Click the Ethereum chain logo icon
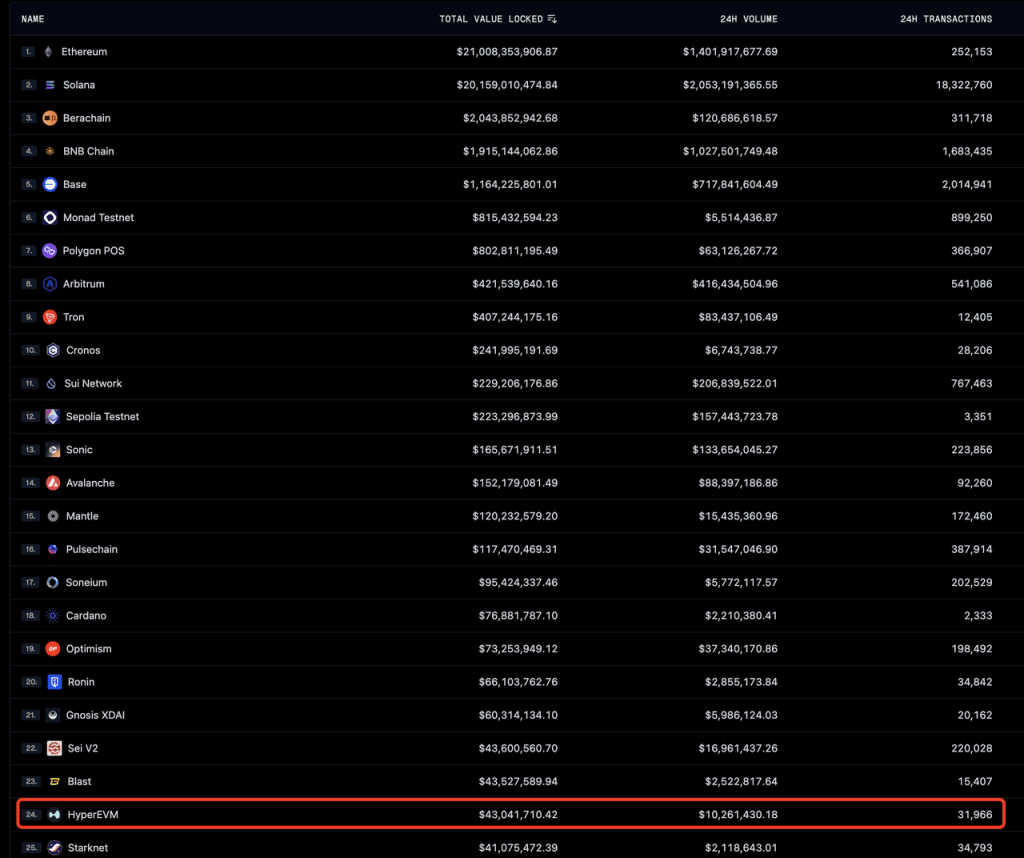 click(x=48, y=52)
